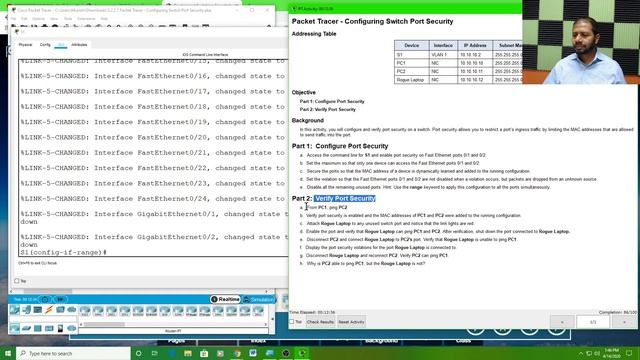Open Google Chrome from the taskbar
This screenshot has width=640, height=360.
point(237,353)
